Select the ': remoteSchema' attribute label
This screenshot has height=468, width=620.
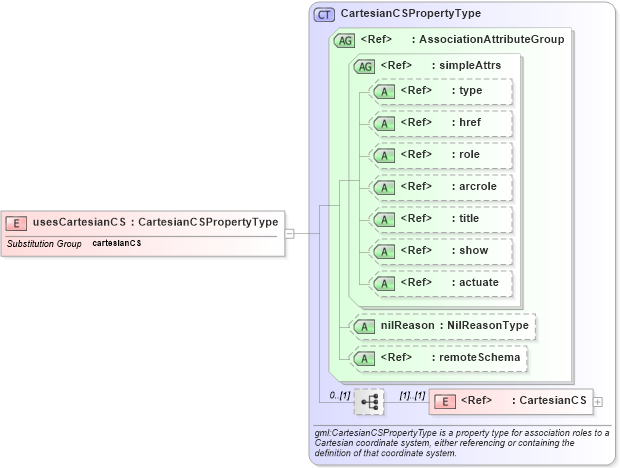point(476,358)
